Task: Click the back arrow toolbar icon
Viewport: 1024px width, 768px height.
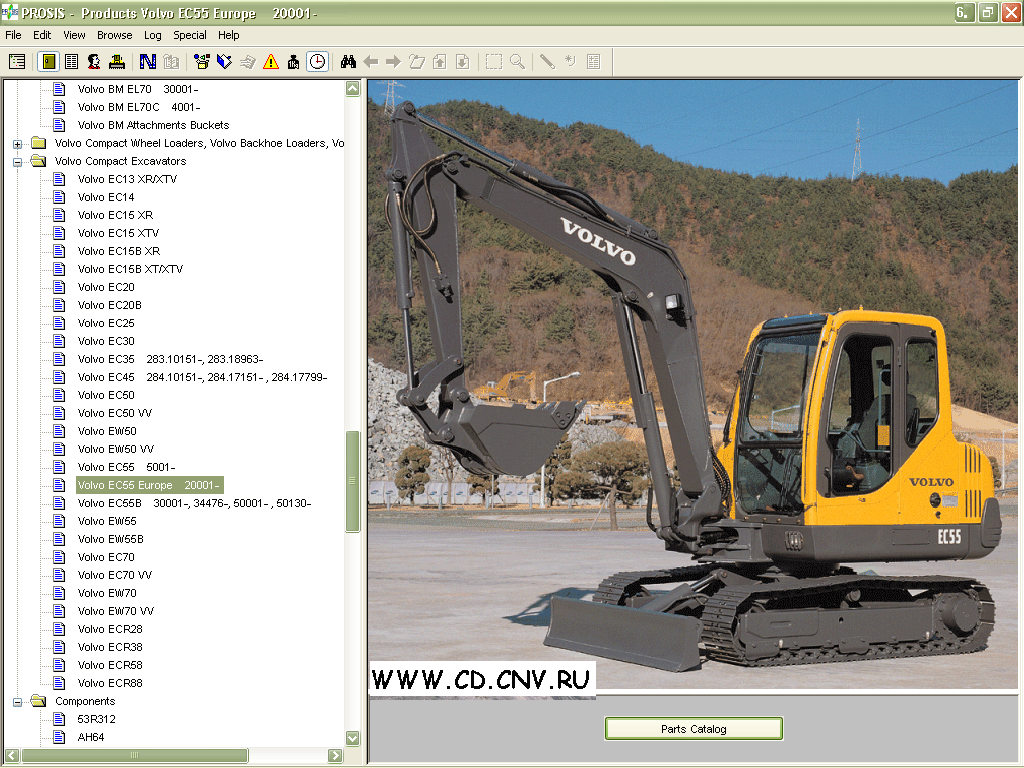Action: [371, 62]
